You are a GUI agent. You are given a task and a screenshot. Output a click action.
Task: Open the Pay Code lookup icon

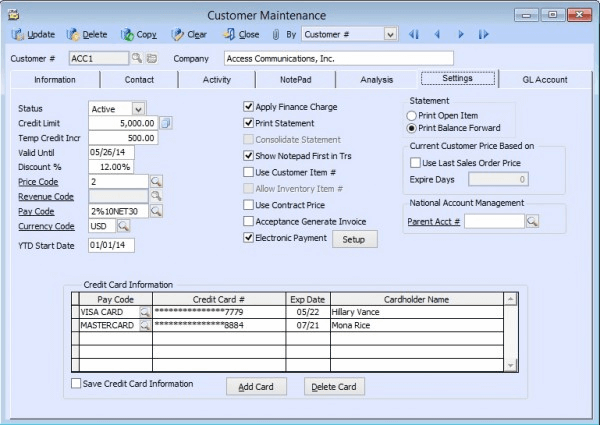pos(156,211)
